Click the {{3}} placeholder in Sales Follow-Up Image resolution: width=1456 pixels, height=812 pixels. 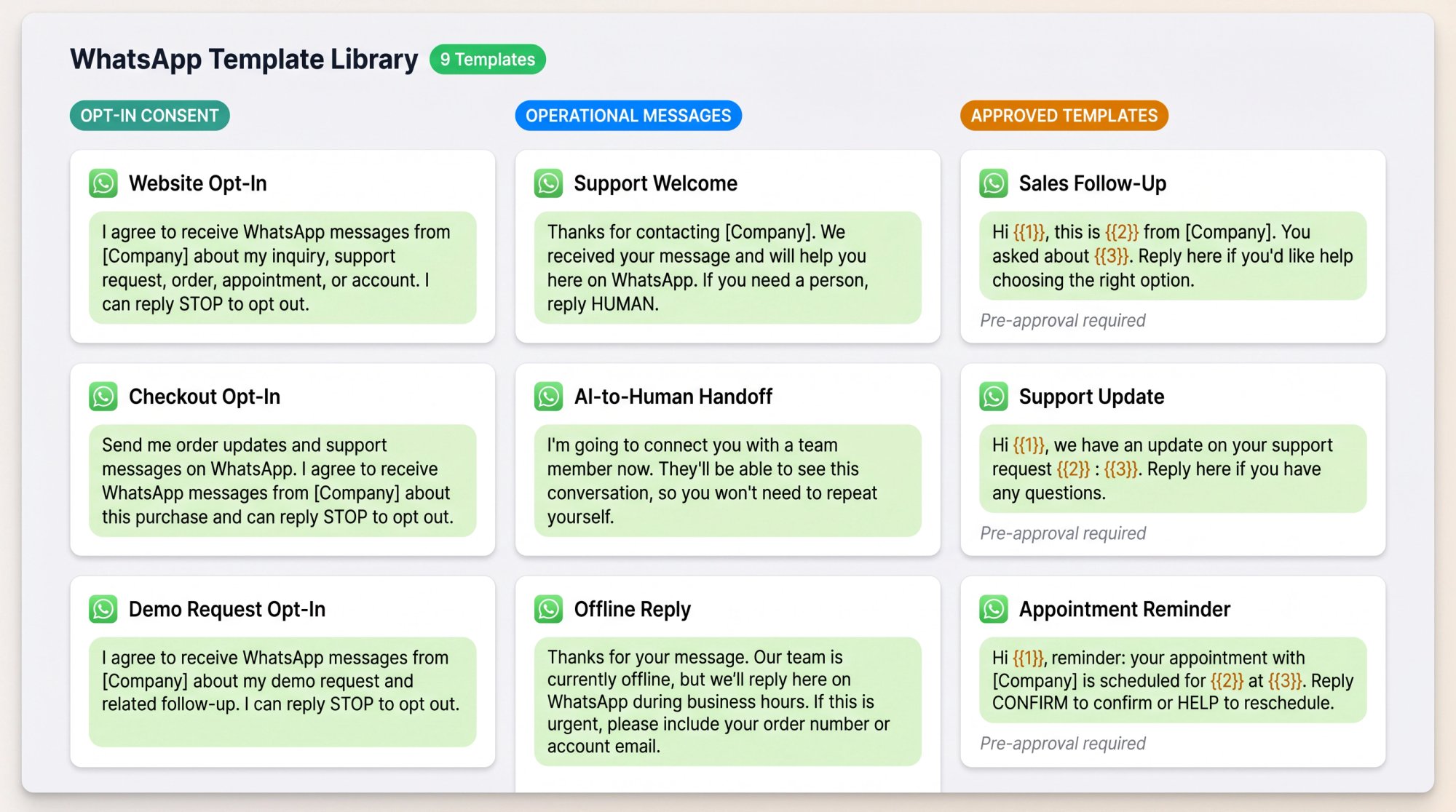[1111, 256]
